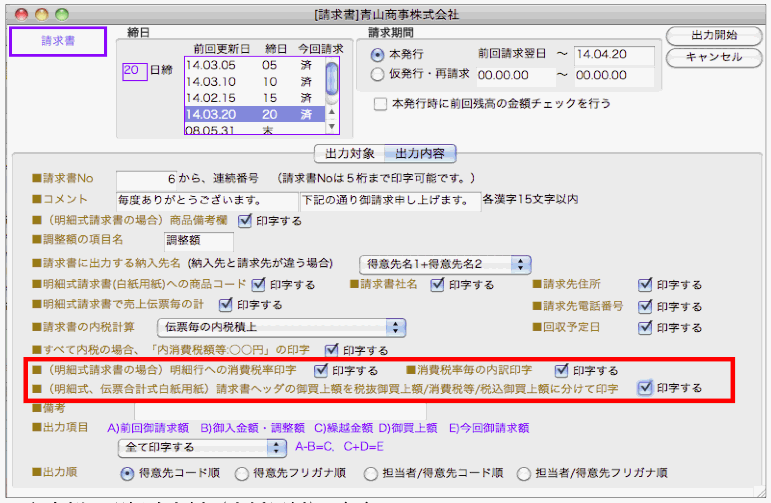Toggle 請求先電話番号 印字する checkbox
Image resolution: width=771 pixels, height=503 pixels.
[645, 306]
